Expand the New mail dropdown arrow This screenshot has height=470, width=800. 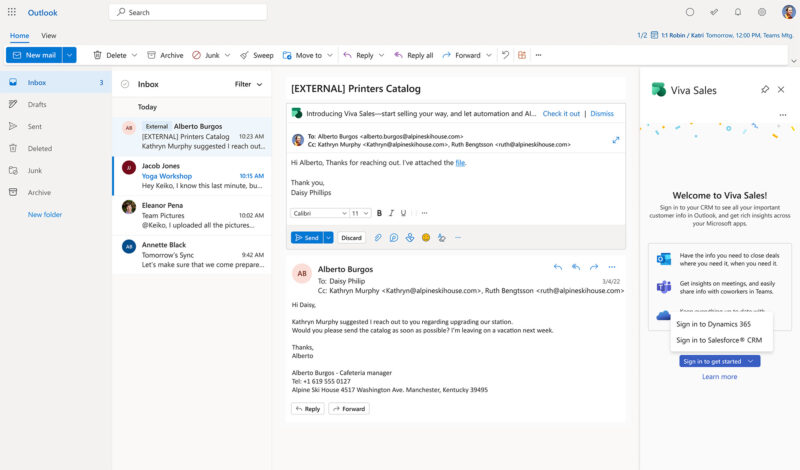(69, 55)
